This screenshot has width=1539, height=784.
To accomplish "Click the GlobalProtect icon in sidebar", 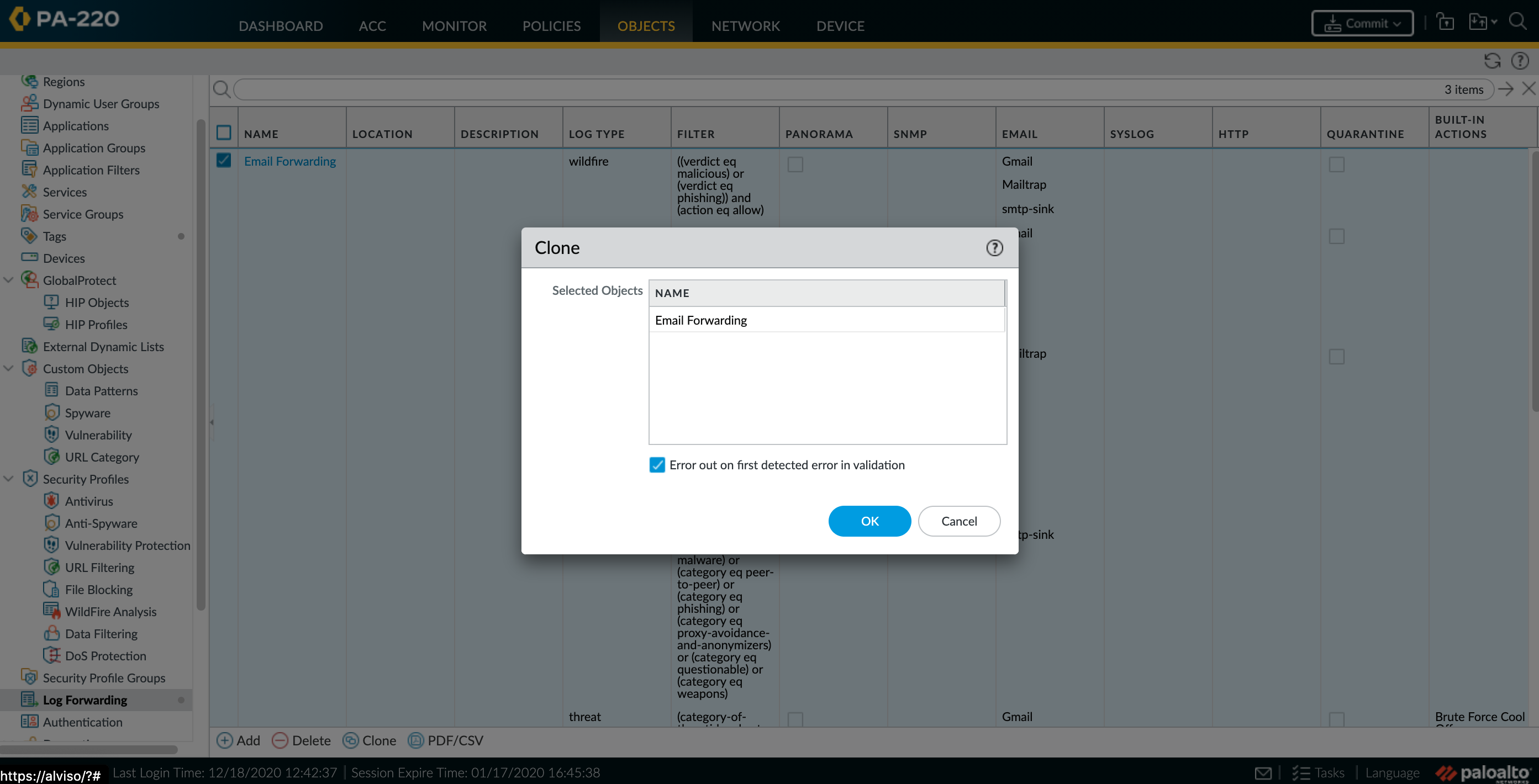I will [30, 280].
